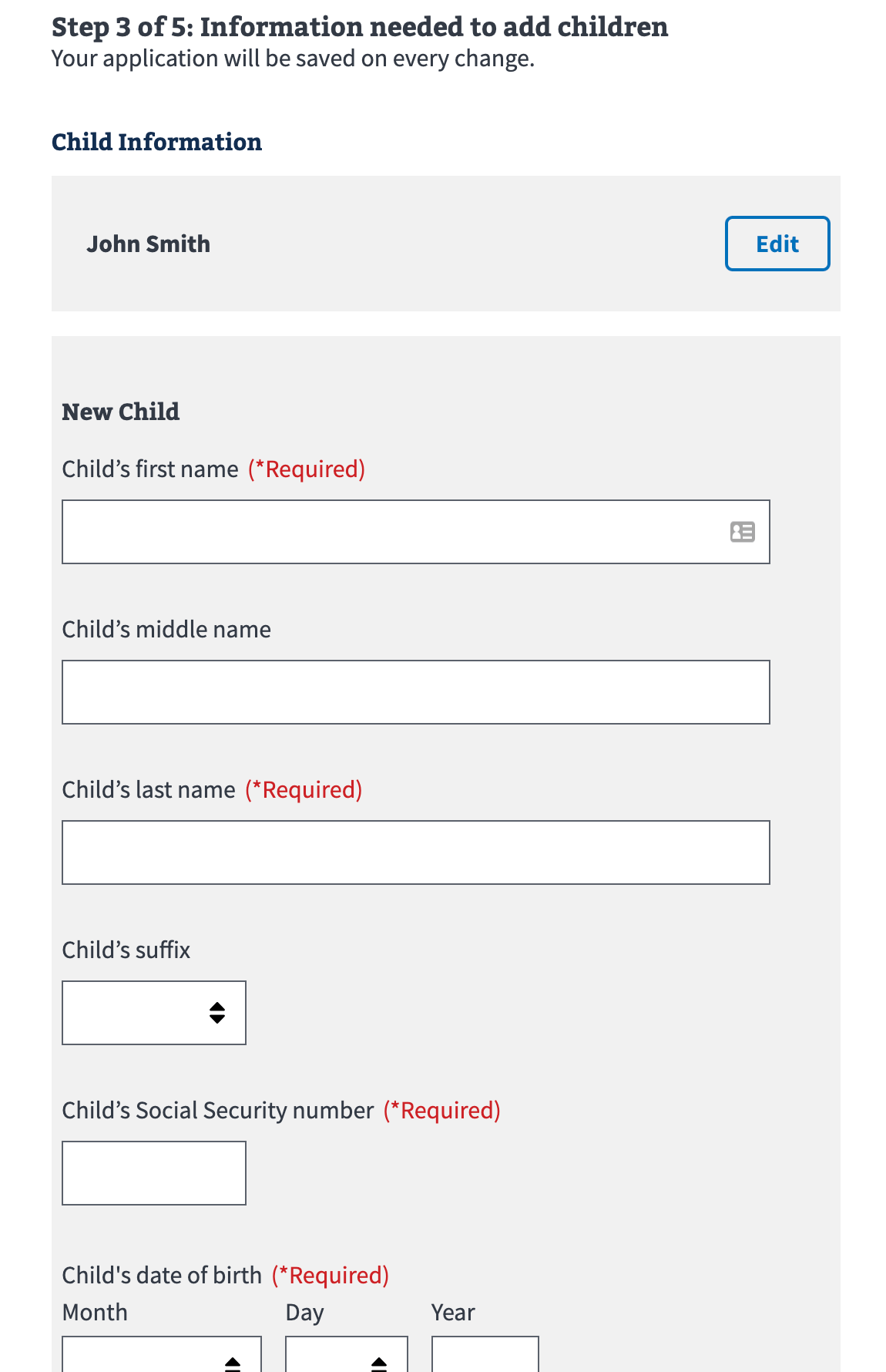
Task: Focus the Child's middle name input
Action: click(x=416, y=691)
